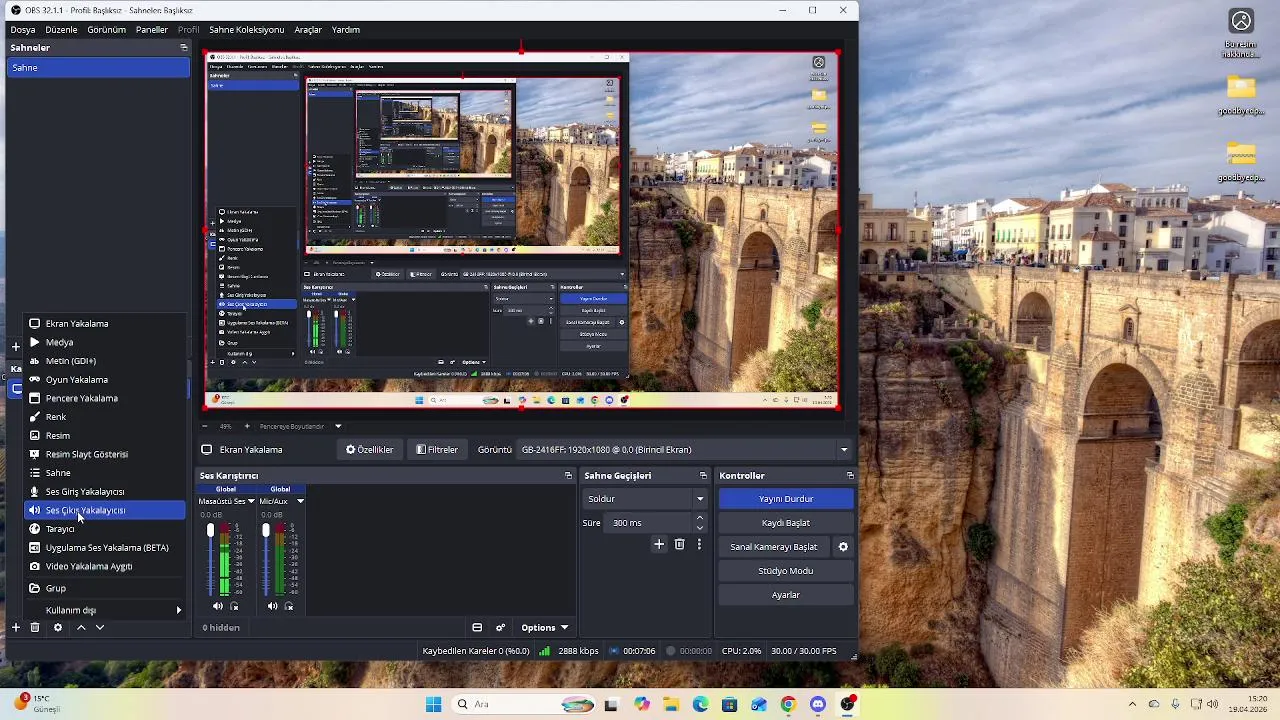Choose Pencere Yakalama source
Image resolution: width=1280 pixels, height=720 pixels.
coord(104,398)
